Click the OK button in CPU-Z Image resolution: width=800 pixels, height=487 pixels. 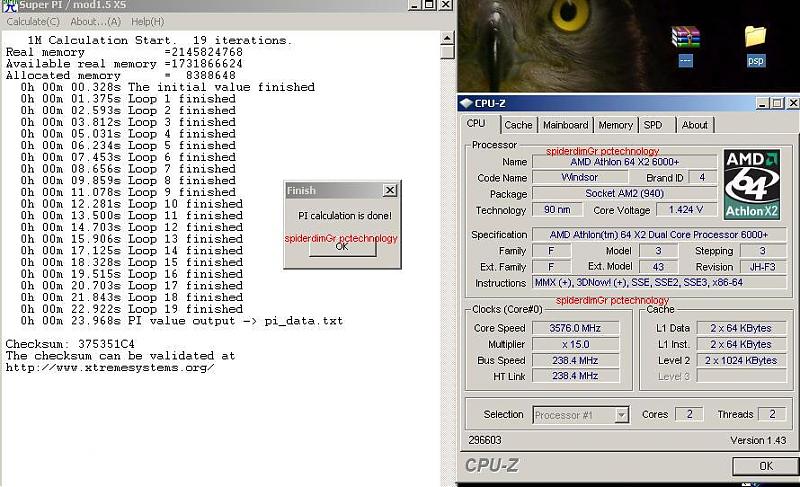click(765, 466)
